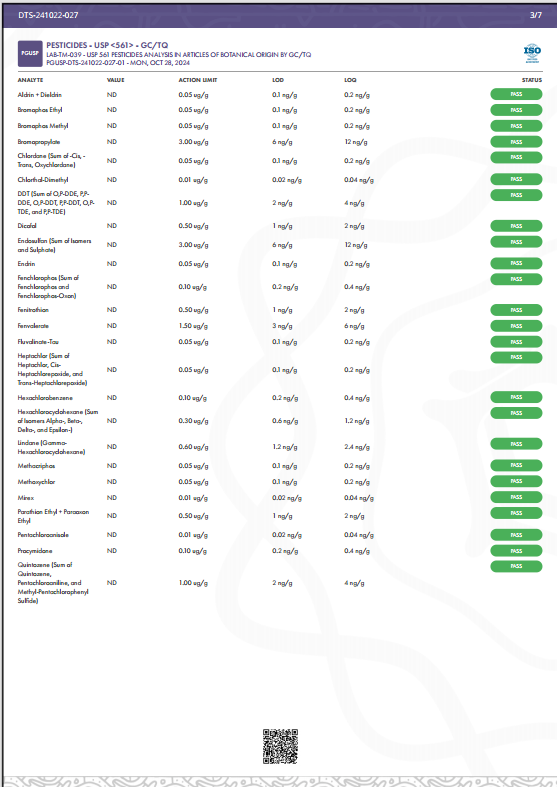Click the 1.2 ng/g LOD for Lindane
This screenshot has width=557, height=787.
click(285, 447)
